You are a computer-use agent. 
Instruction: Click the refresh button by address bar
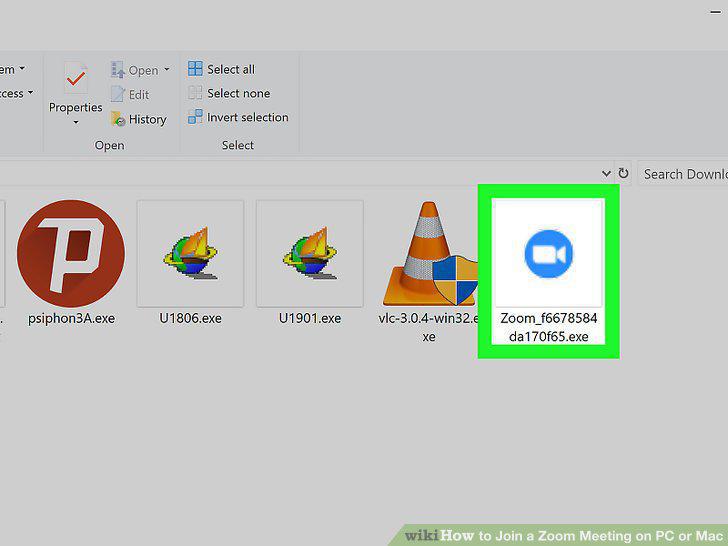click(623, 174)
